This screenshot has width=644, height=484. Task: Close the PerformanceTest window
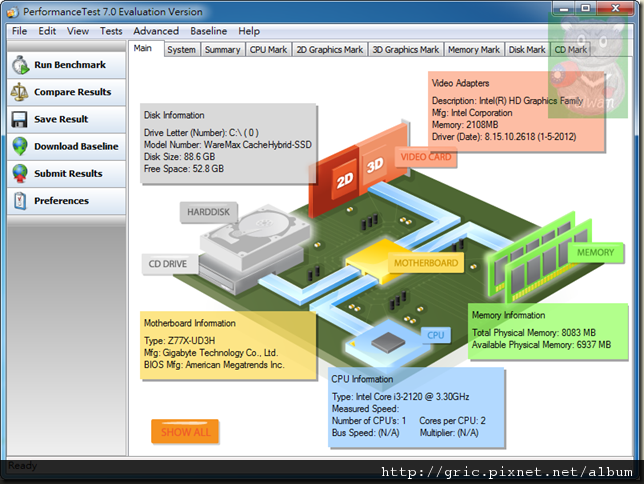coord(615,8)
